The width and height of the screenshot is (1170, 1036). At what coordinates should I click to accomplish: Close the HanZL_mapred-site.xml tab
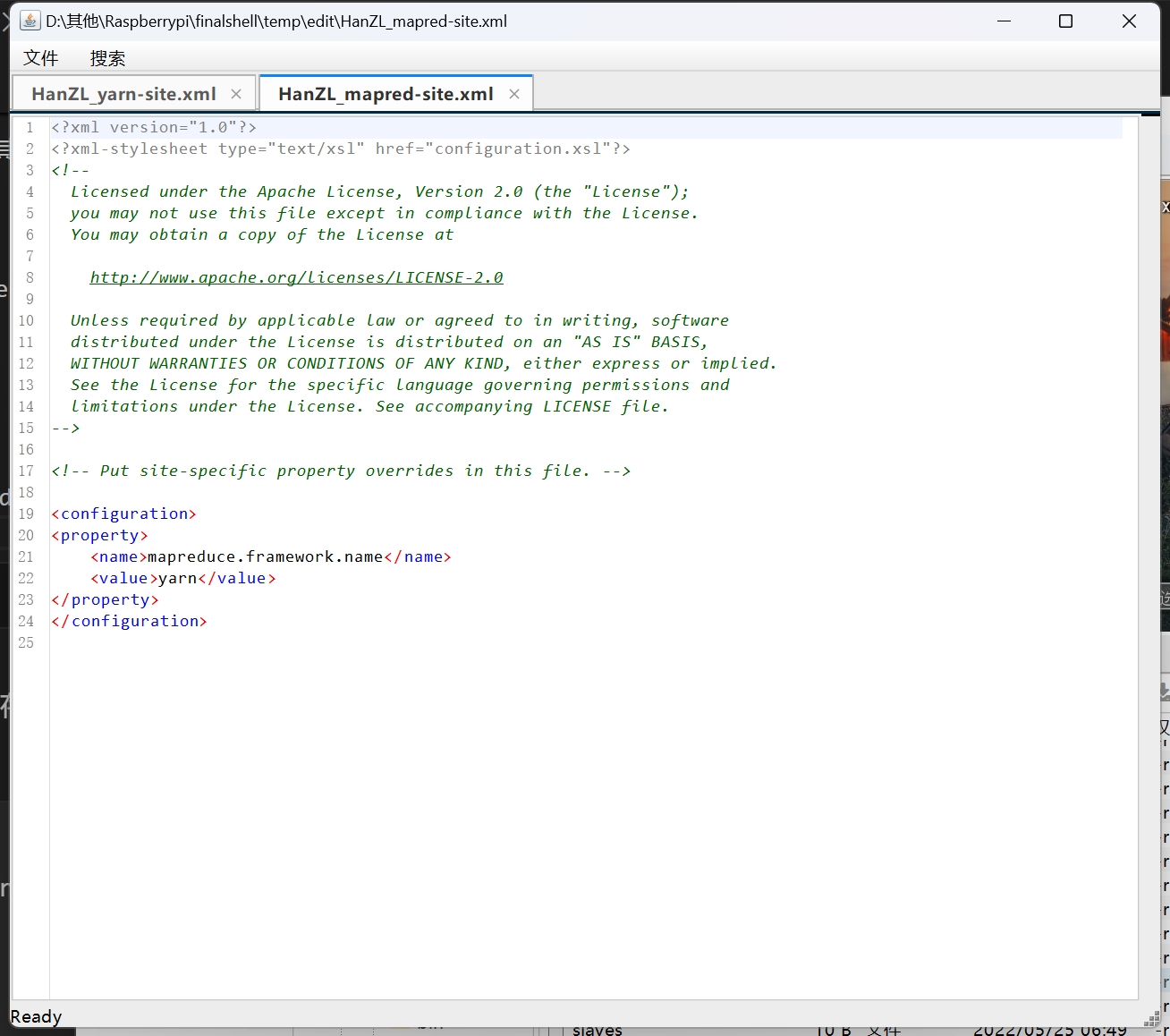pyautogui.click(x=514, y=93)
